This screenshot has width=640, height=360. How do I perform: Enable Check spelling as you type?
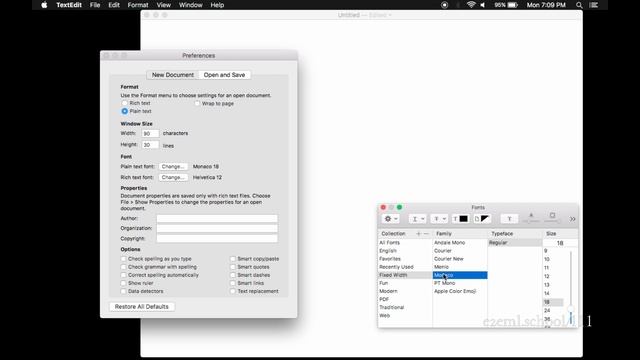(x=123, y=259)
